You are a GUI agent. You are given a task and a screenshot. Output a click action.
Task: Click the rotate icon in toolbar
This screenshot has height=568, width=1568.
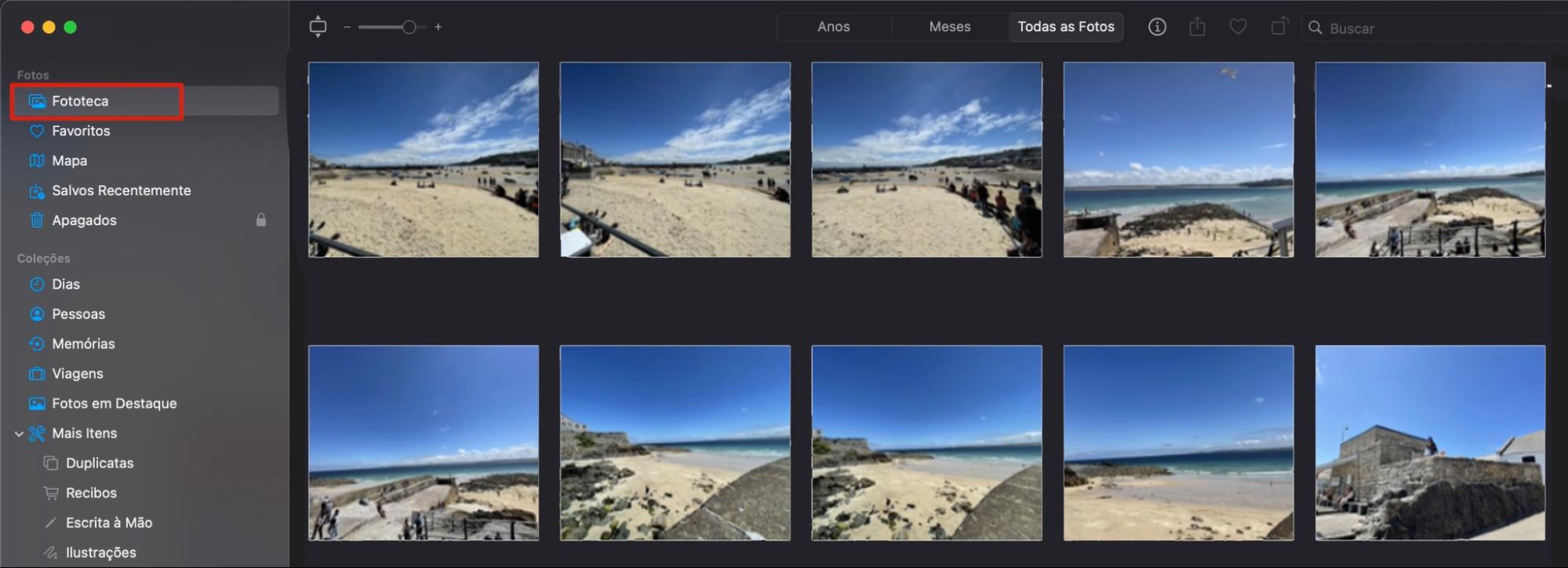coord(1279,27)
